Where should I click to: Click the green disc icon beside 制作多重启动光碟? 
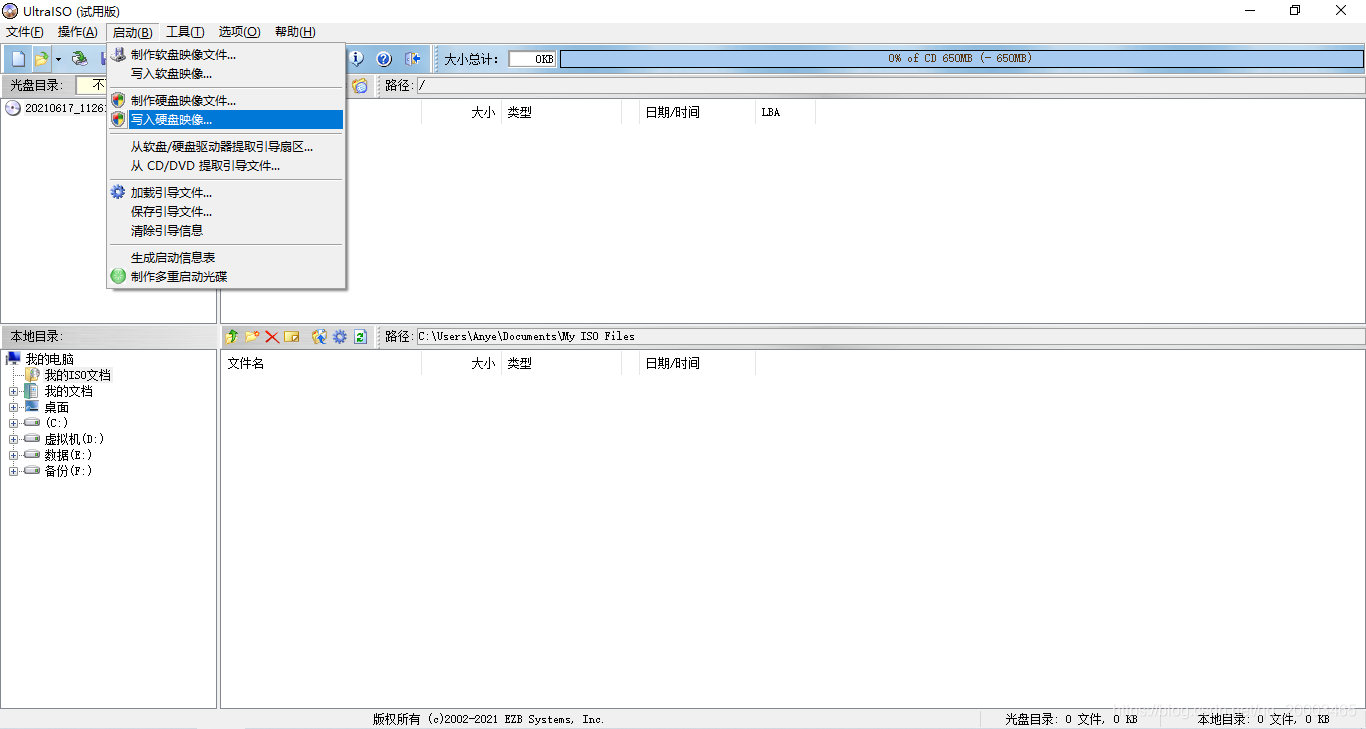pos(118,276)
